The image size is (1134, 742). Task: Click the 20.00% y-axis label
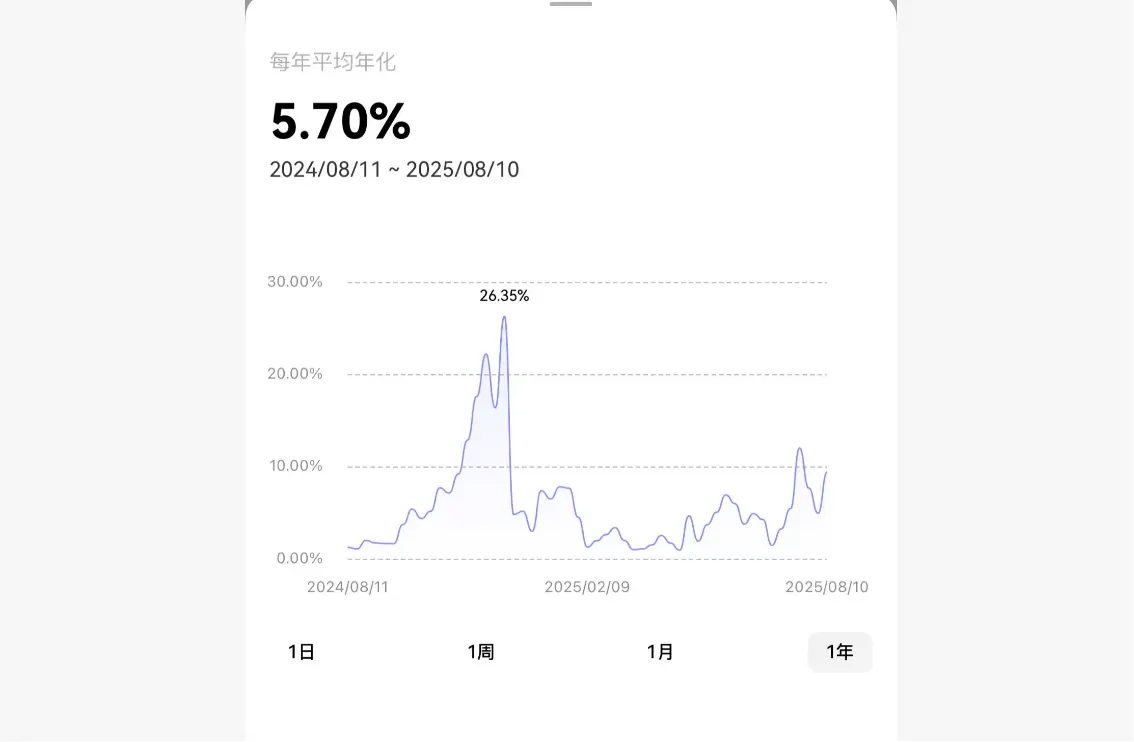click(294, 373)
